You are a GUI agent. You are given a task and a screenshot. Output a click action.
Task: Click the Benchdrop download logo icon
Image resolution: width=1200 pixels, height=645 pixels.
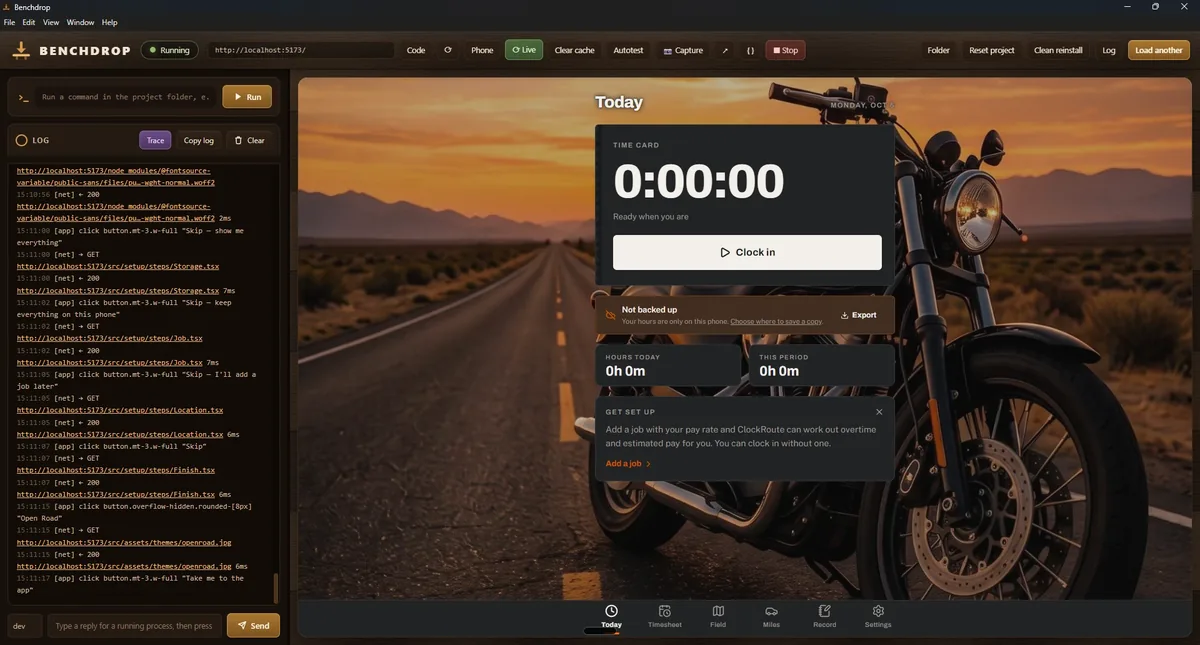pyautogui.click(x=21, y=50)
